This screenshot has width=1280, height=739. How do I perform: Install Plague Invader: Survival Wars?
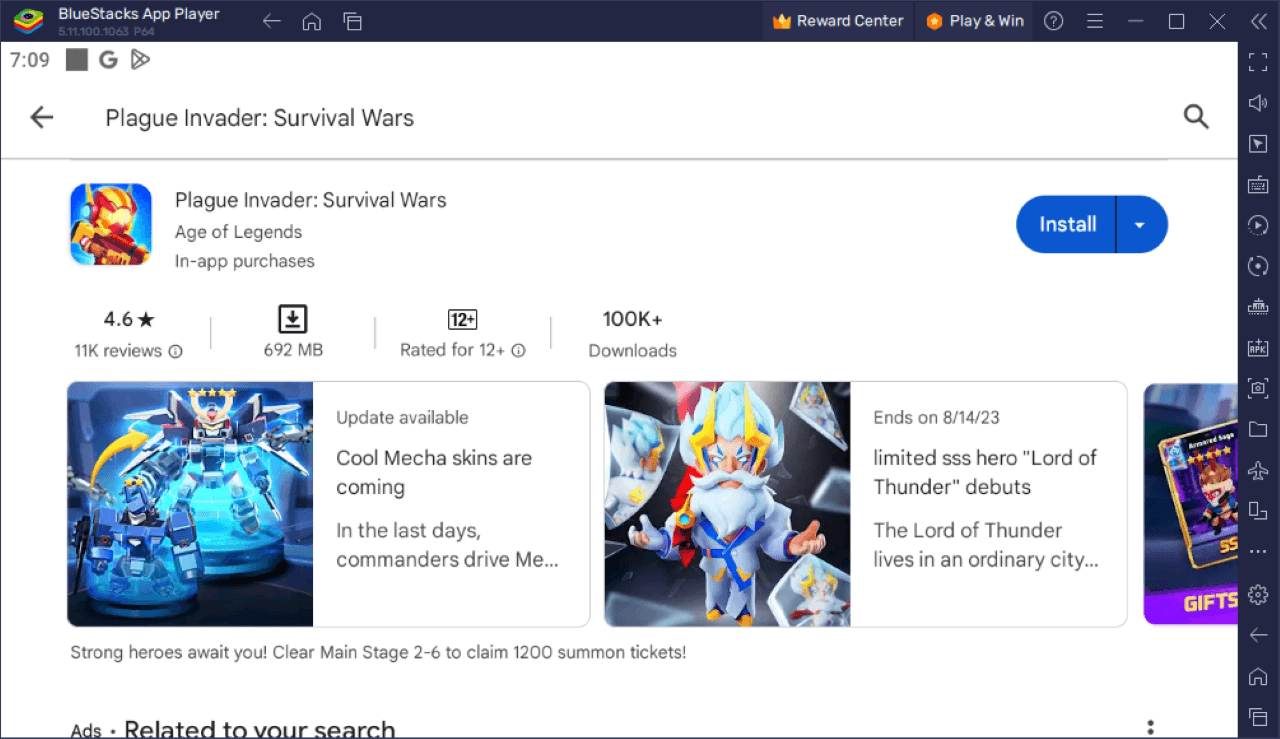[1067, 224]
